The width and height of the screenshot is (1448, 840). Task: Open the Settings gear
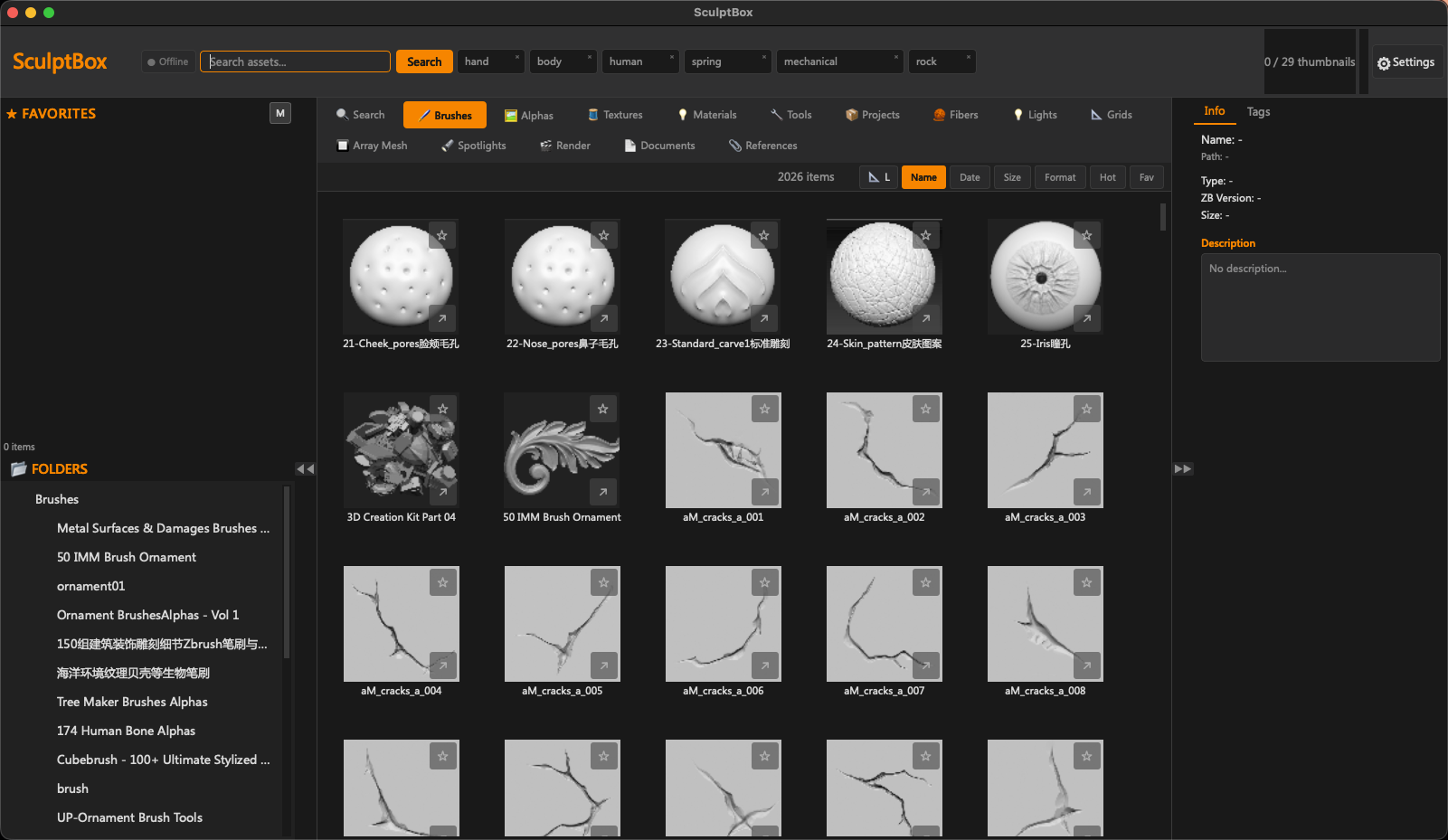tap(1406, 62)
